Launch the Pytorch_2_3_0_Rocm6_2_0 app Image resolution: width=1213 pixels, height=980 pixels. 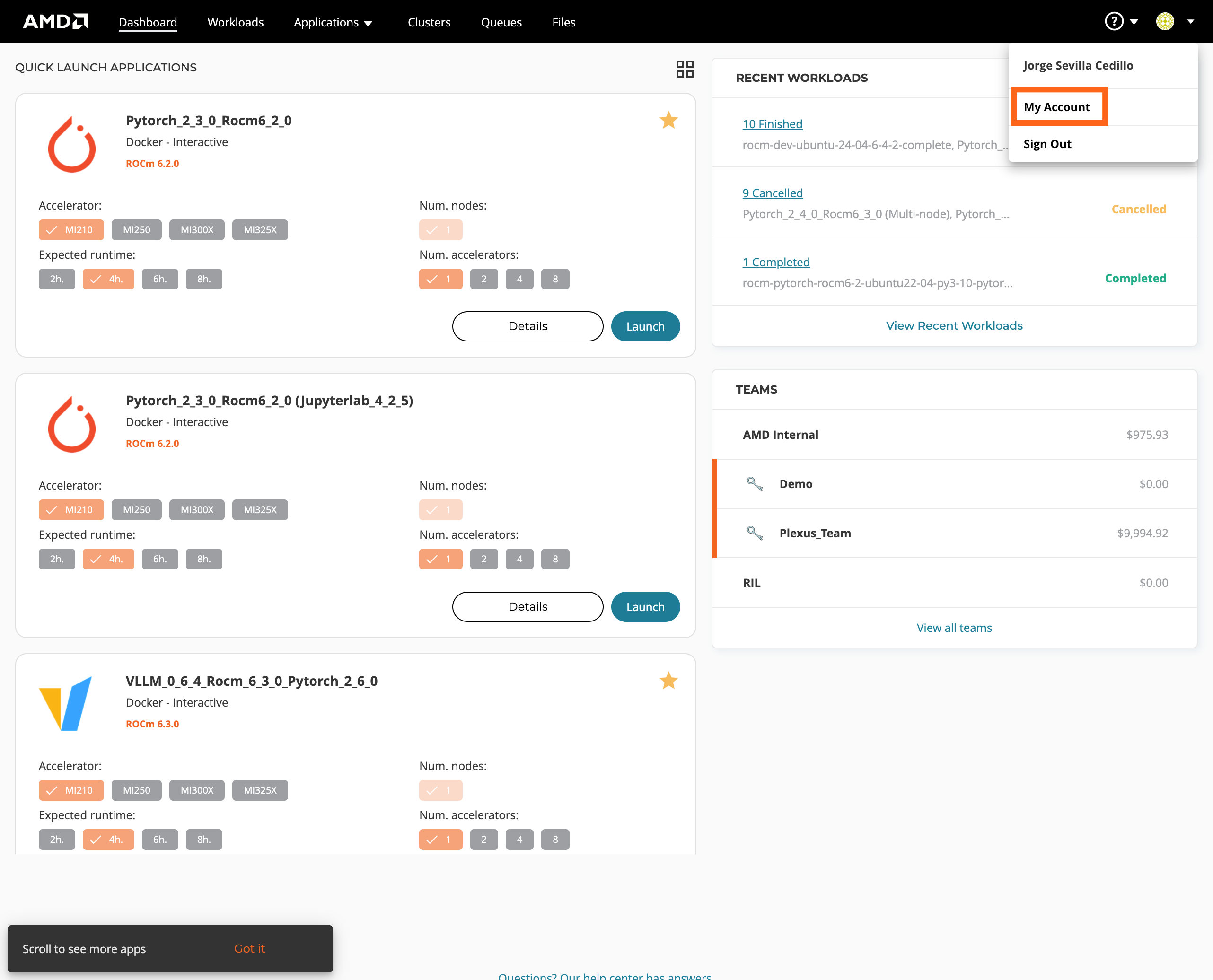(x=645, y=326)
